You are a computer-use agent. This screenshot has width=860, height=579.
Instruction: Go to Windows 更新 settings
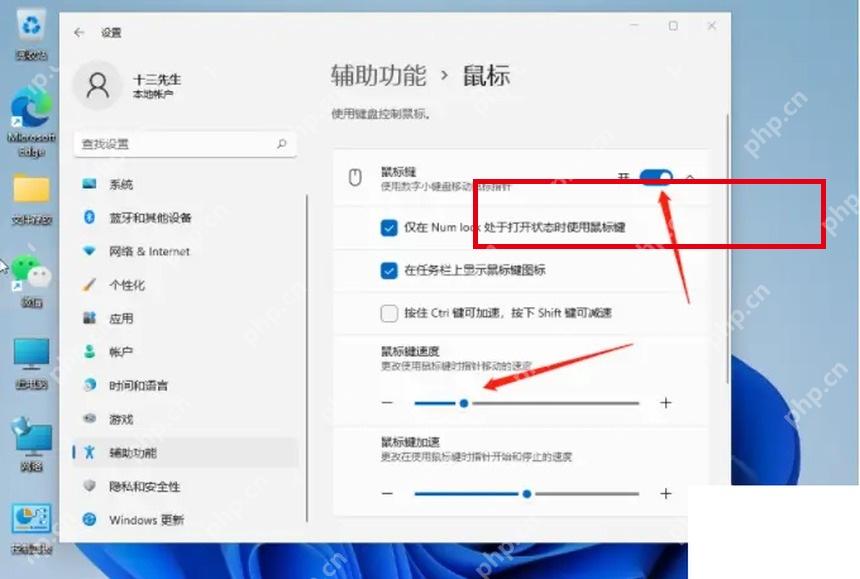click(186, 519)
